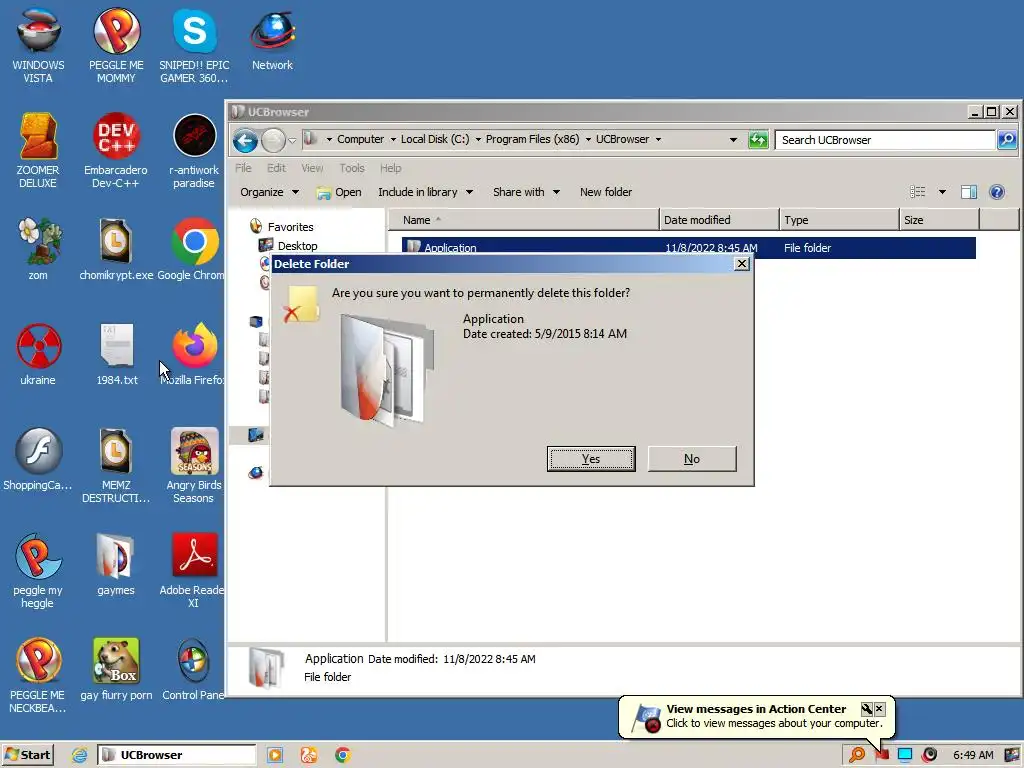Close the Delete Folder dialog

741,264
